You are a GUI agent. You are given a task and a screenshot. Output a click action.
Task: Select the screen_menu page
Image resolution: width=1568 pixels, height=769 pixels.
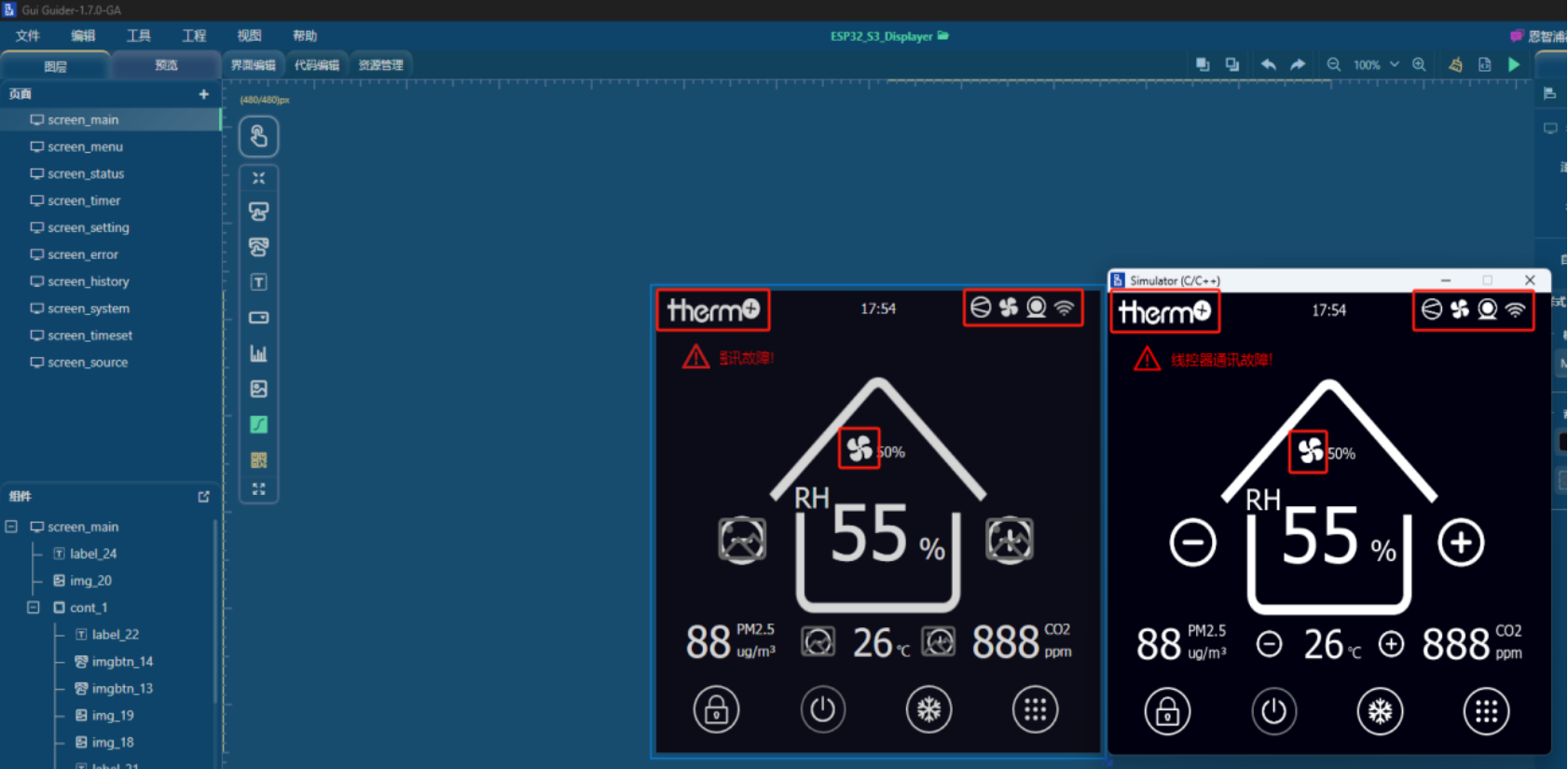(x=110, y=147)
